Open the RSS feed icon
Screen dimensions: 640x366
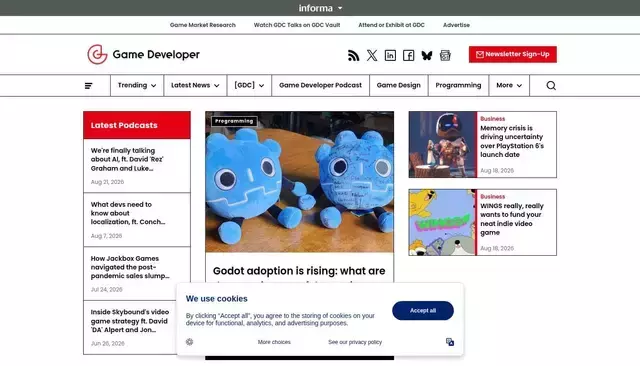(353, 55)
